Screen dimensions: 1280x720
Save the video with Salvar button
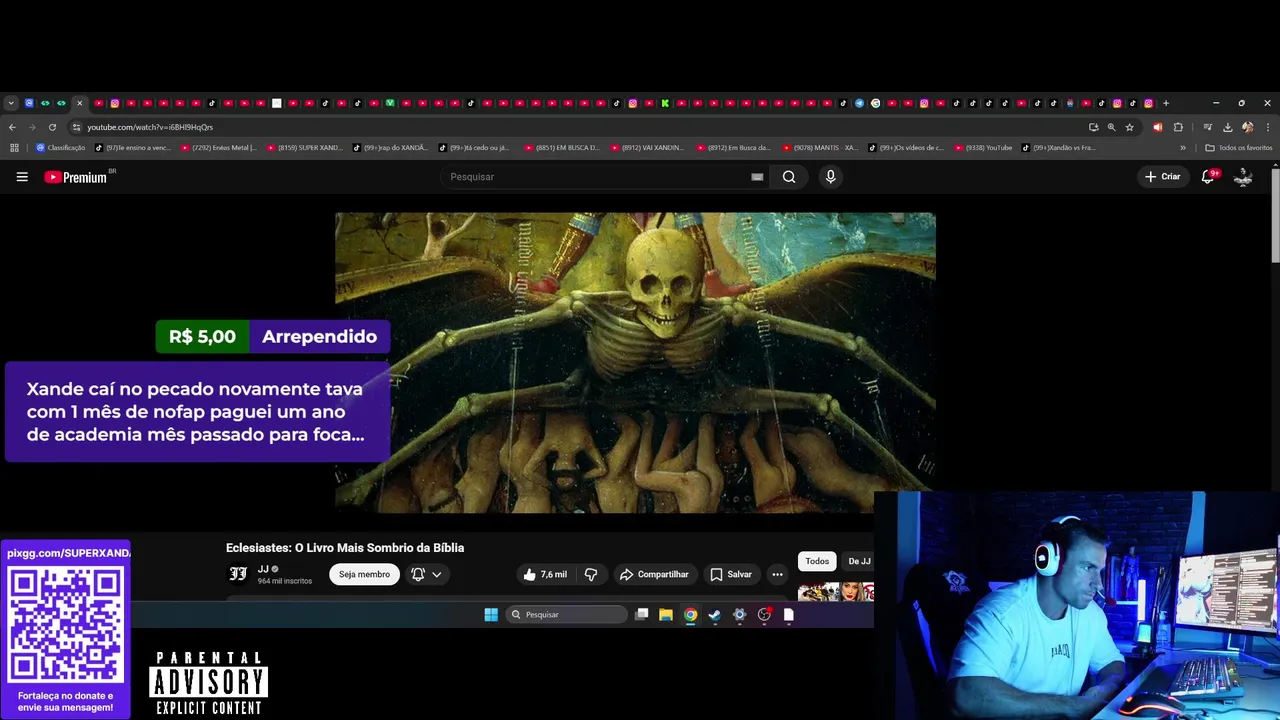coord(731,574)
